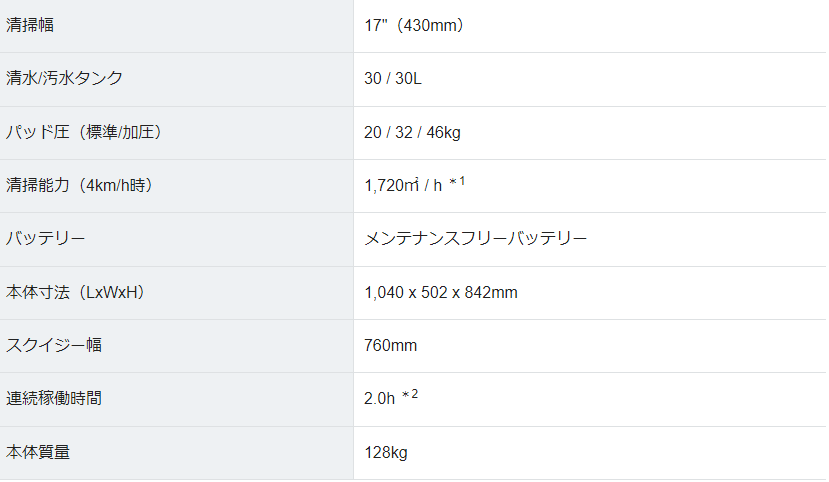Select the 30 / 30L tank value
829x482 pixels.
click(393, 79)
